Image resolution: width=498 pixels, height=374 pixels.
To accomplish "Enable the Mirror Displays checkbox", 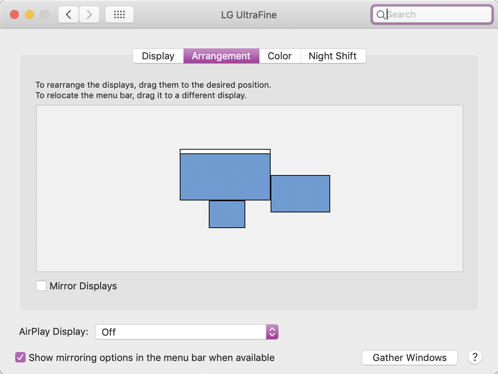I will tap(41, 286).
